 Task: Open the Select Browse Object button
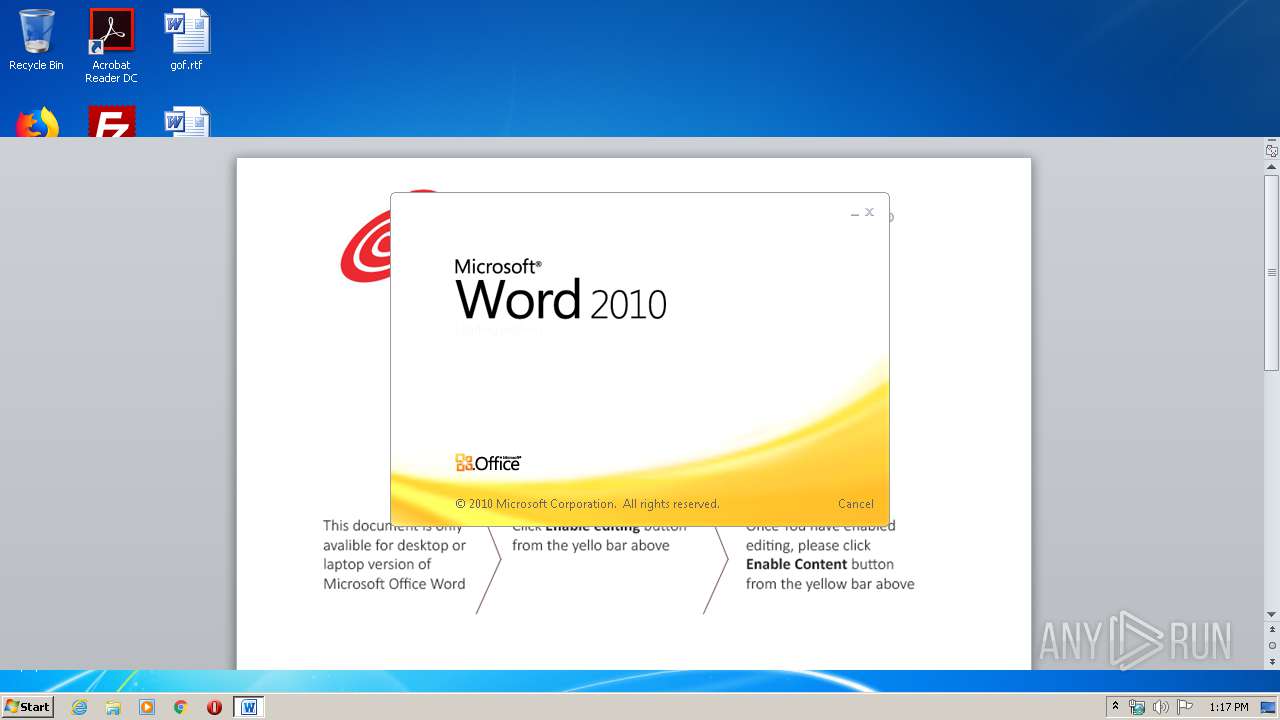tap(1272, 646)
